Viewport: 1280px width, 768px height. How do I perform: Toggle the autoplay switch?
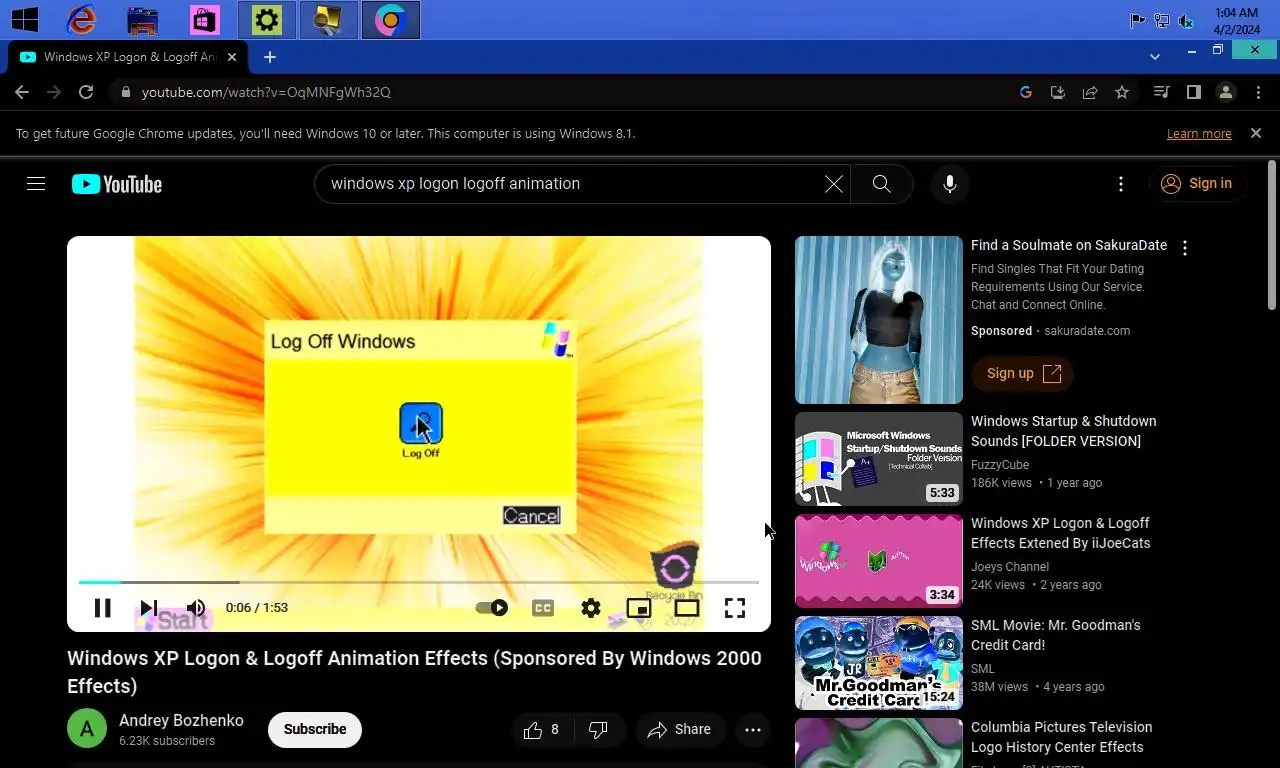(x=491, y=608)
